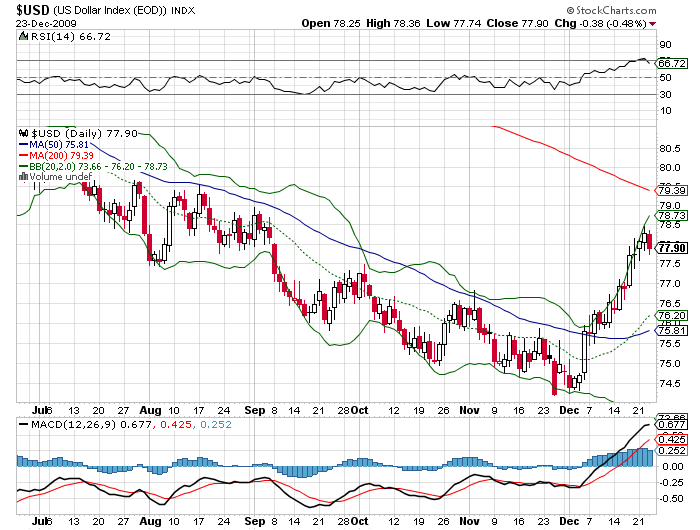
Task: Click the (US Dollar Index (EOD)) name
Action: tap(109, 10)
